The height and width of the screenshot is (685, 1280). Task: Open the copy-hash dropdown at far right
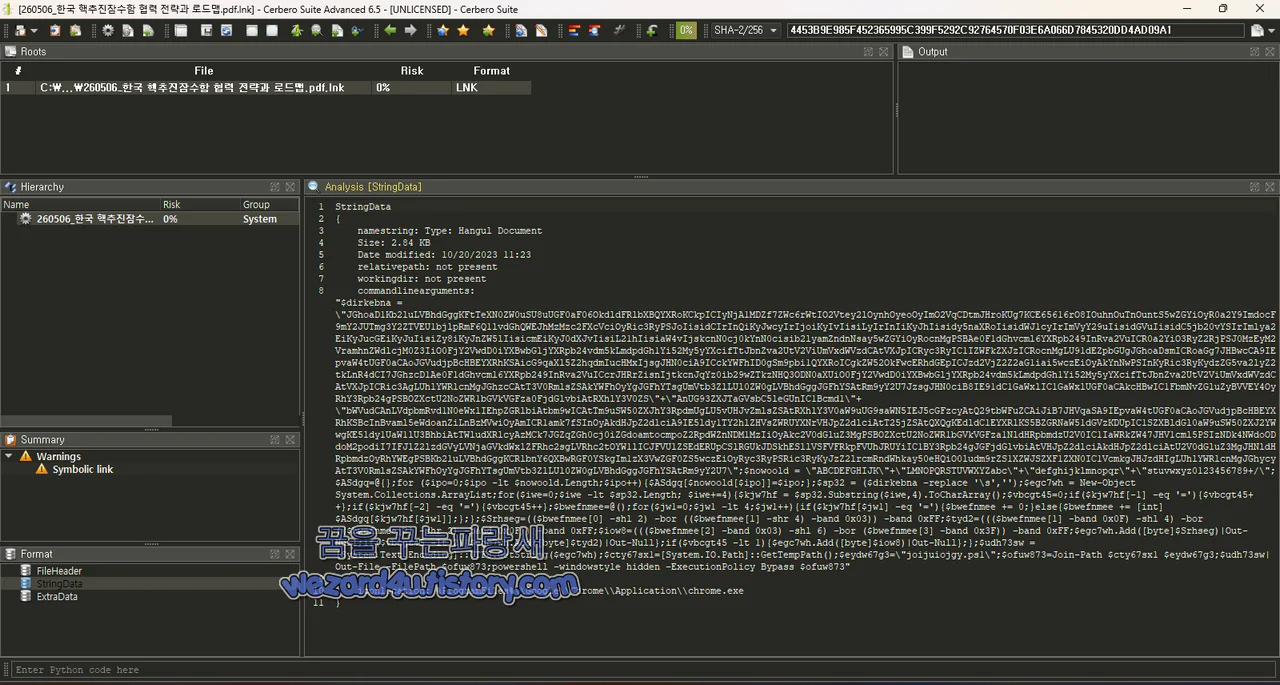point(1269,30)
